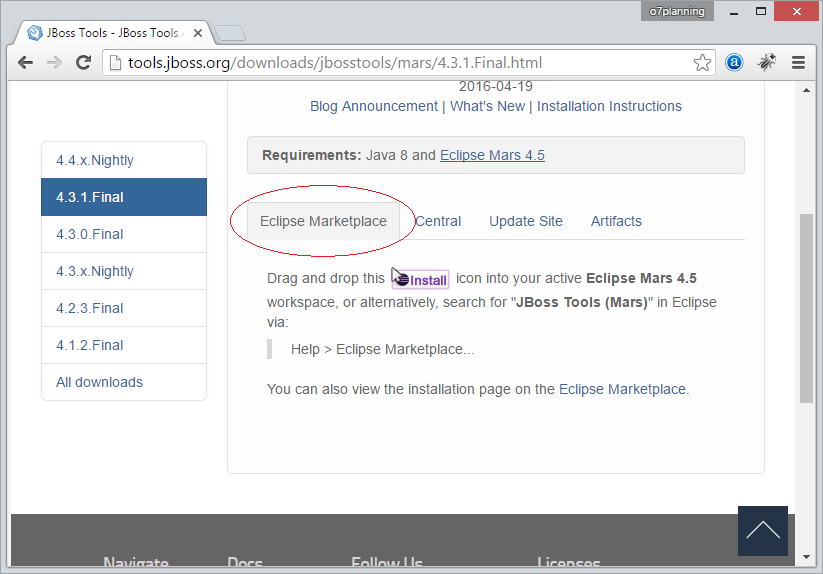Select 4.3.x.Nightly in the sidebar
The image size is (823, 574).
[124, 271]
